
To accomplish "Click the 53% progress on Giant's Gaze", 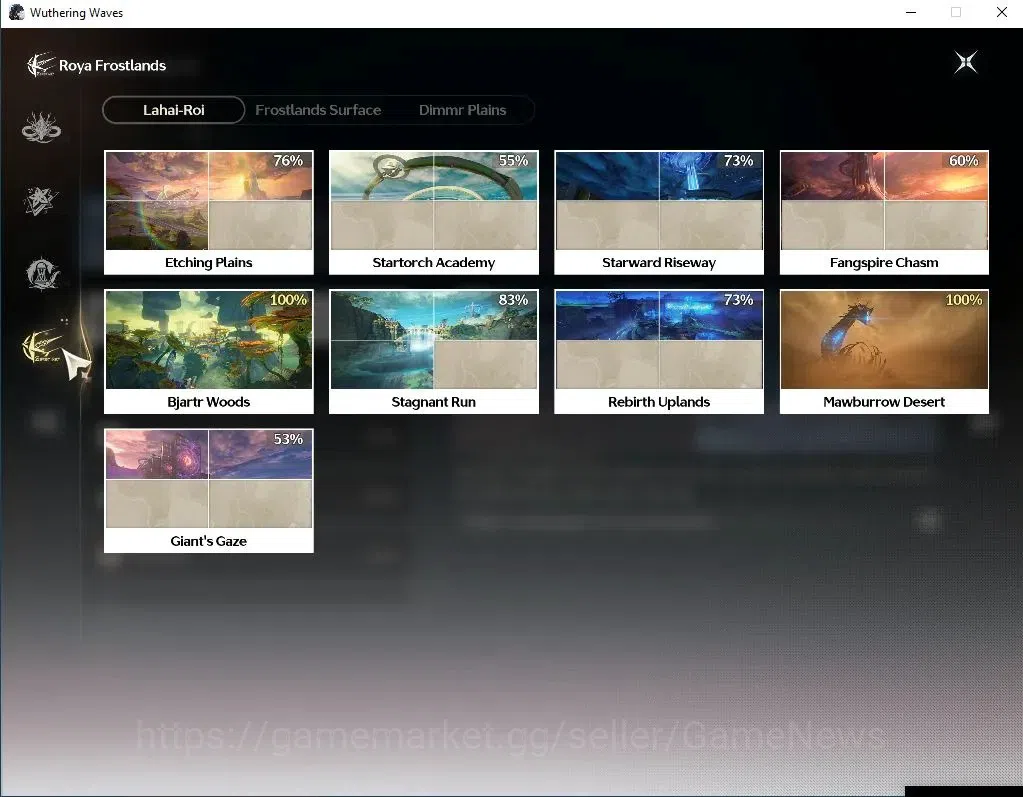I will tap(288, 439).
